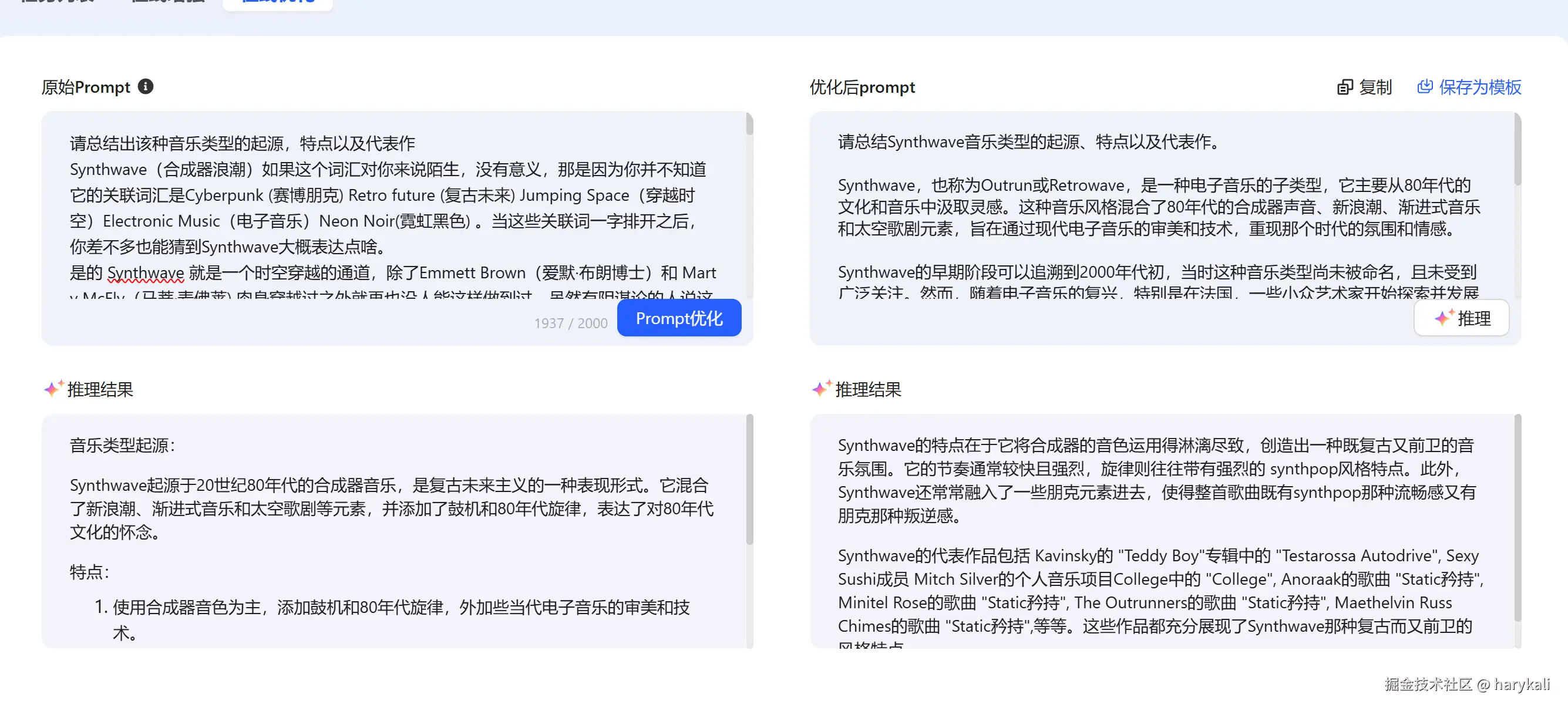The width and height of the screenshot is (1568, 711).
Task: Click the info icon beside 原始Prompt
Action: 146,86
